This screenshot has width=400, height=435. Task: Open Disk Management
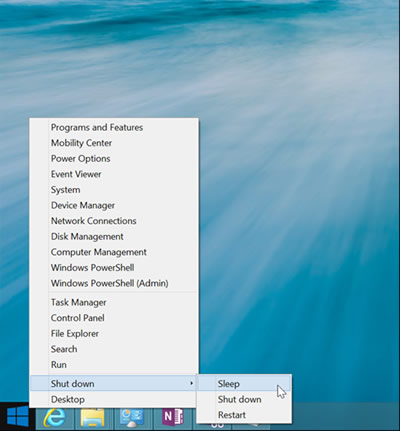coord(114,237)
